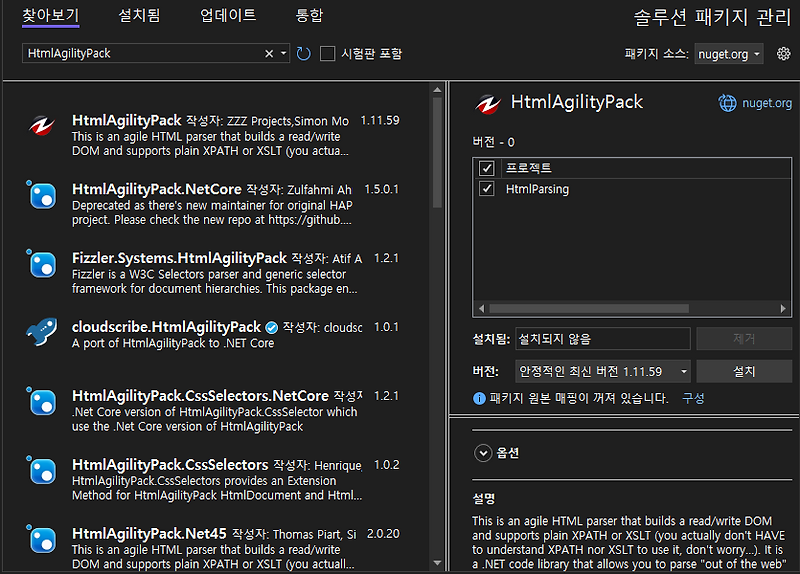Click the info icon for package source mapping
Viewport: 800px width, 574px height.
[479, 398]
